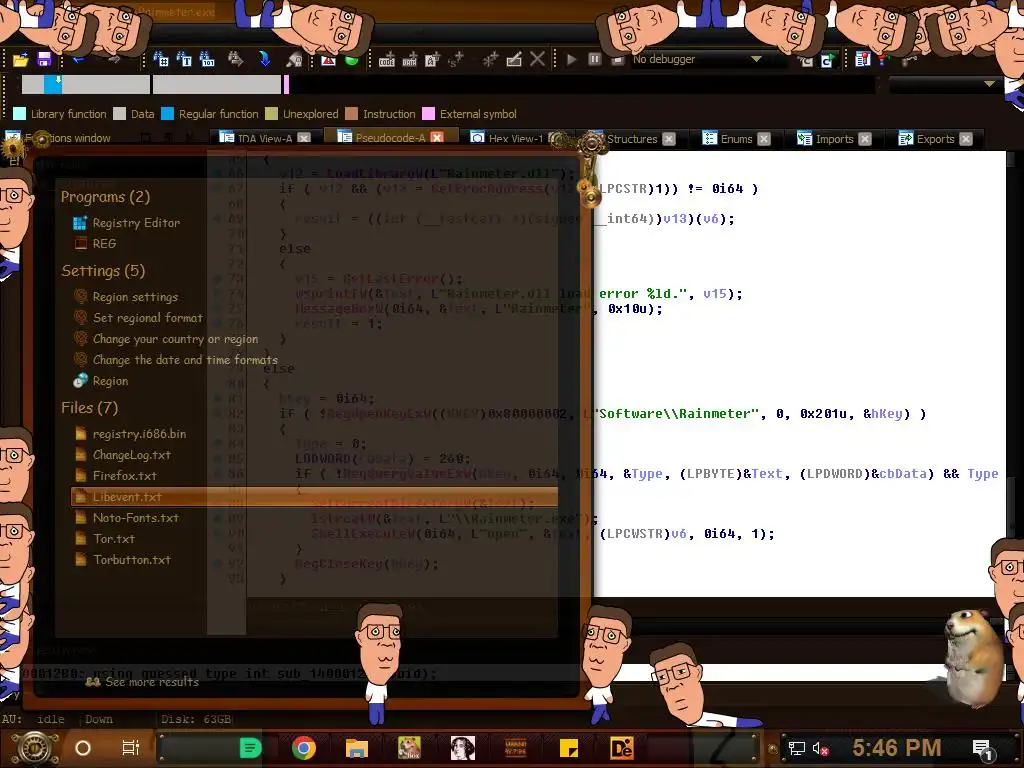This screenshot has height=768, width=1024.
Task: Click the Library function cyan color legend
Action: [x=20, y=114]
